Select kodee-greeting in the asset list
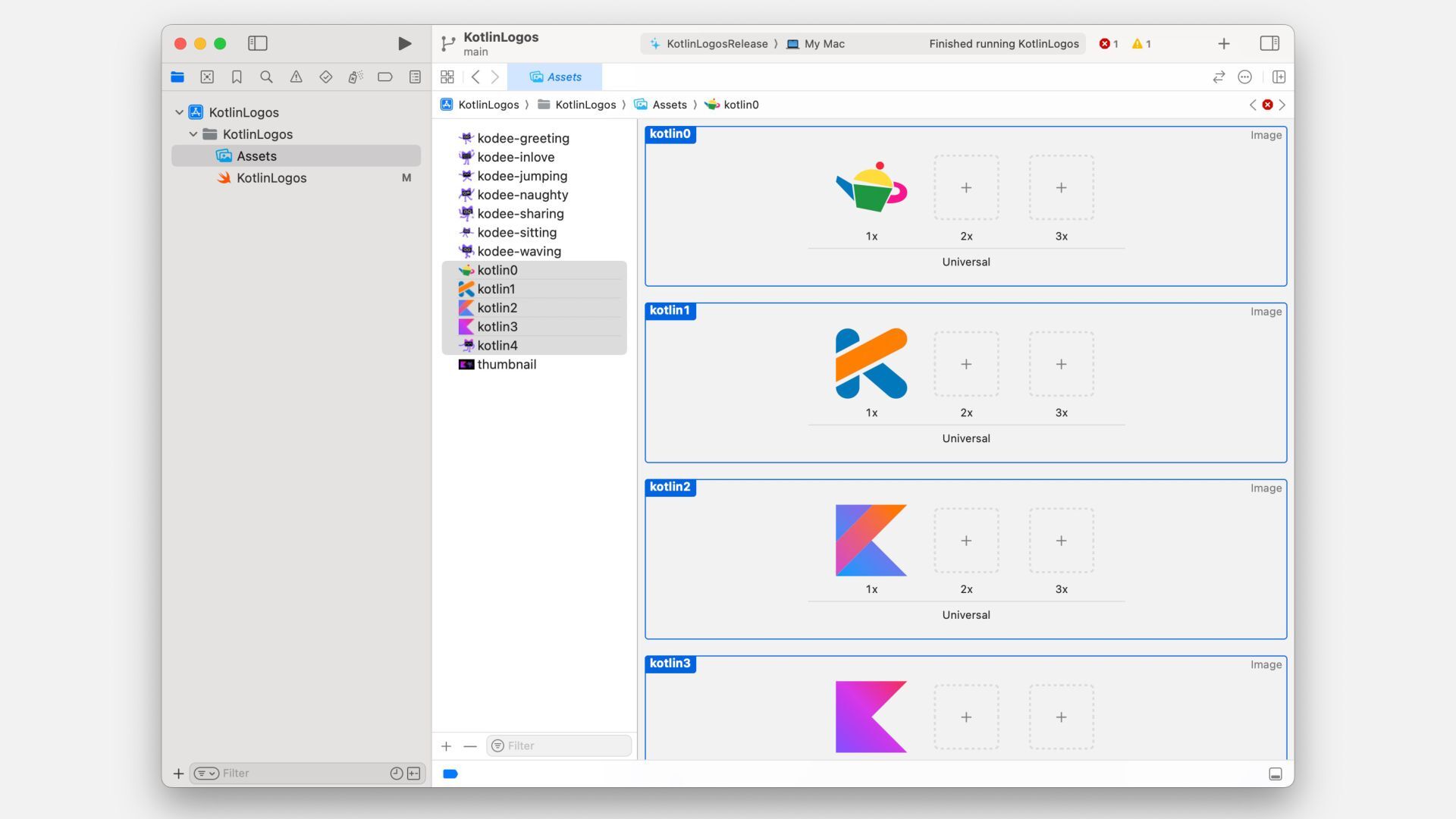Screen dimensions: 1456x819 pos(522,139)
